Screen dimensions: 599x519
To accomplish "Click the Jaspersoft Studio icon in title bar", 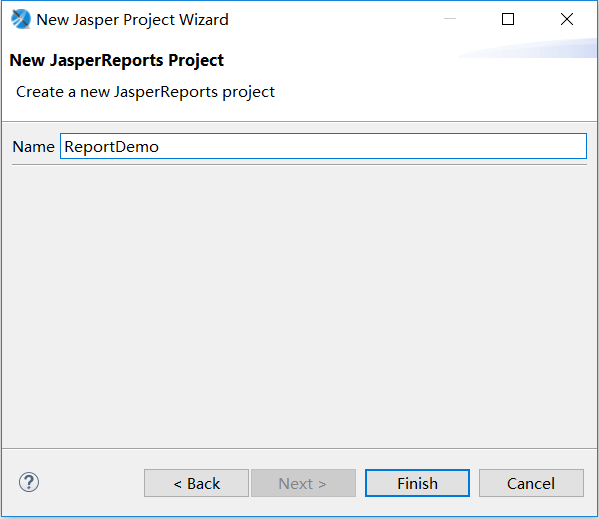I will click(x=21, y=19).
